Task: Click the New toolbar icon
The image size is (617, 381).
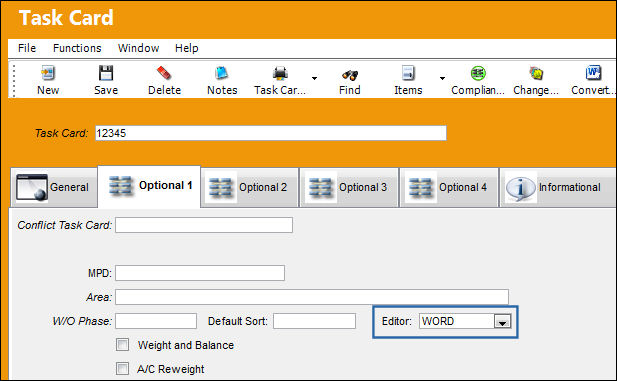Action: tap(48, 73)
